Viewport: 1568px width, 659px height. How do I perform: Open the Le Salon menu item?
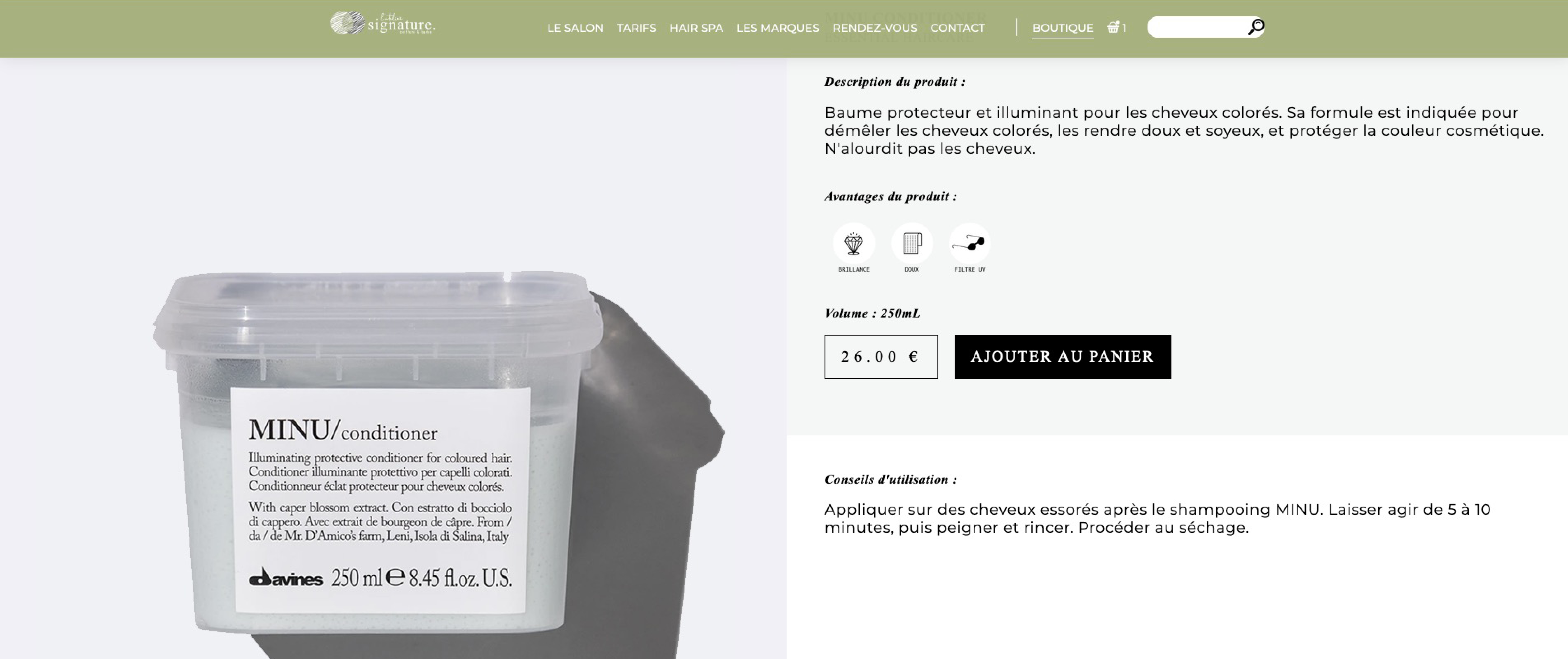(575, 28)
